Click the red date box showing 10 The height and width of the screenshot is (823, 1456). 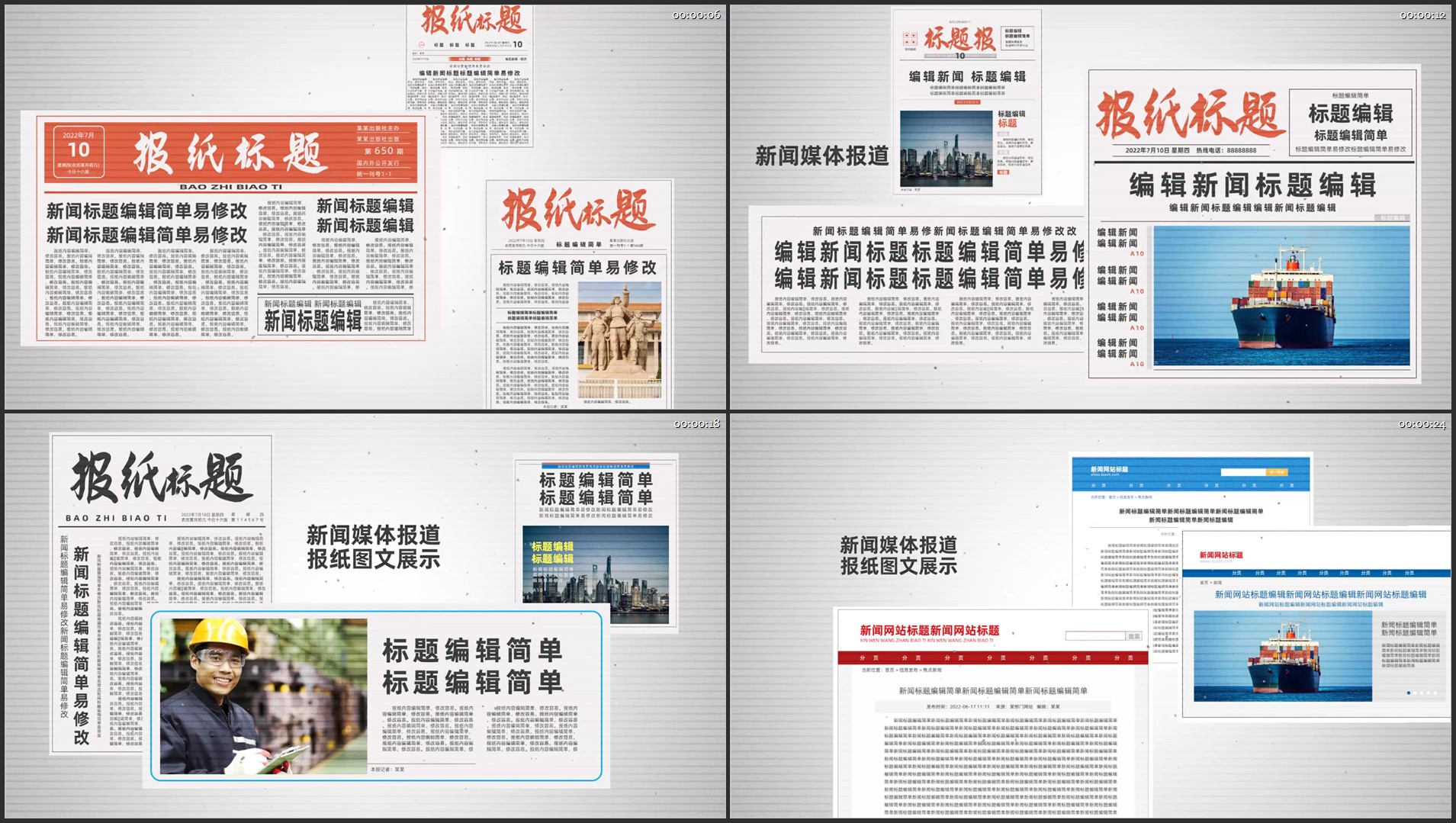(x=79, y=152)
